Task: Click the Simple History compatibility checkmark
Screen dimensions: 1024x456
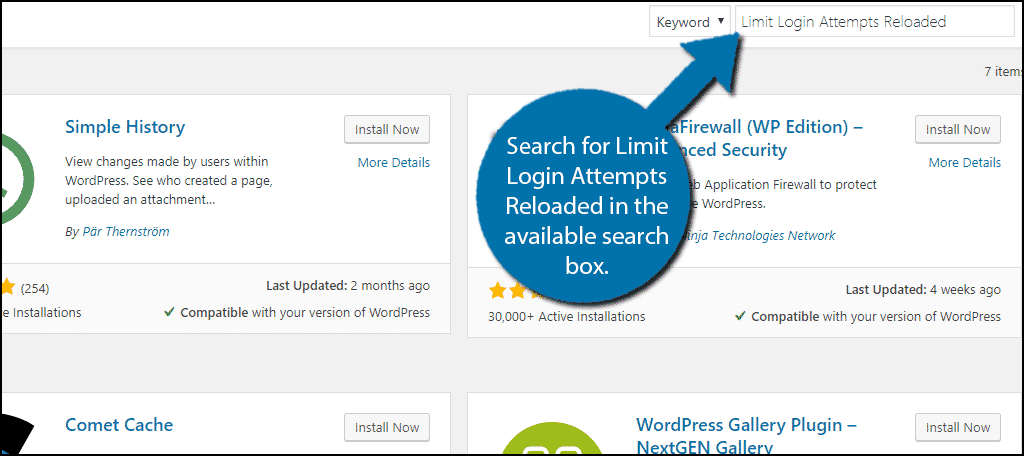Action: (168, 312)
